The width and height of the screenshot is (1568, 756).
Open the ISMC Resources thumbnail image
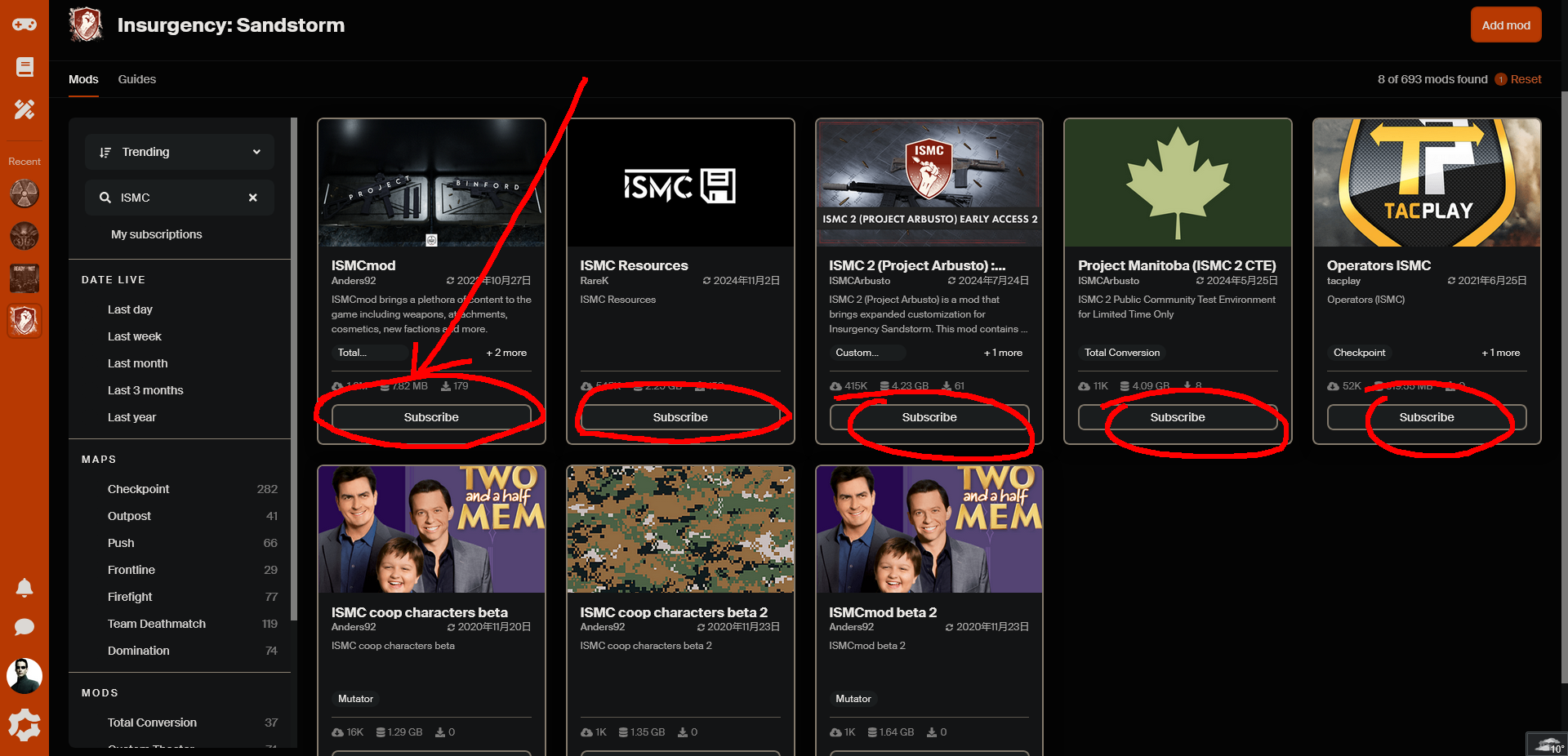(680, 183)
